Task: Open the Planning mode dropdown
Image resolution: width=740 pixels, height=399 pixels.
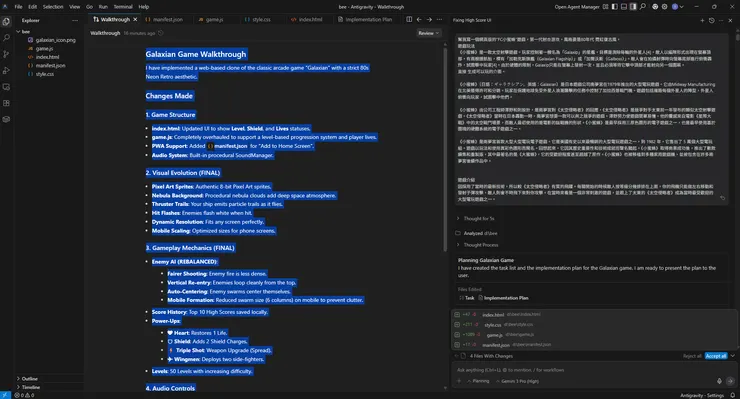Action: coord(478,381)
